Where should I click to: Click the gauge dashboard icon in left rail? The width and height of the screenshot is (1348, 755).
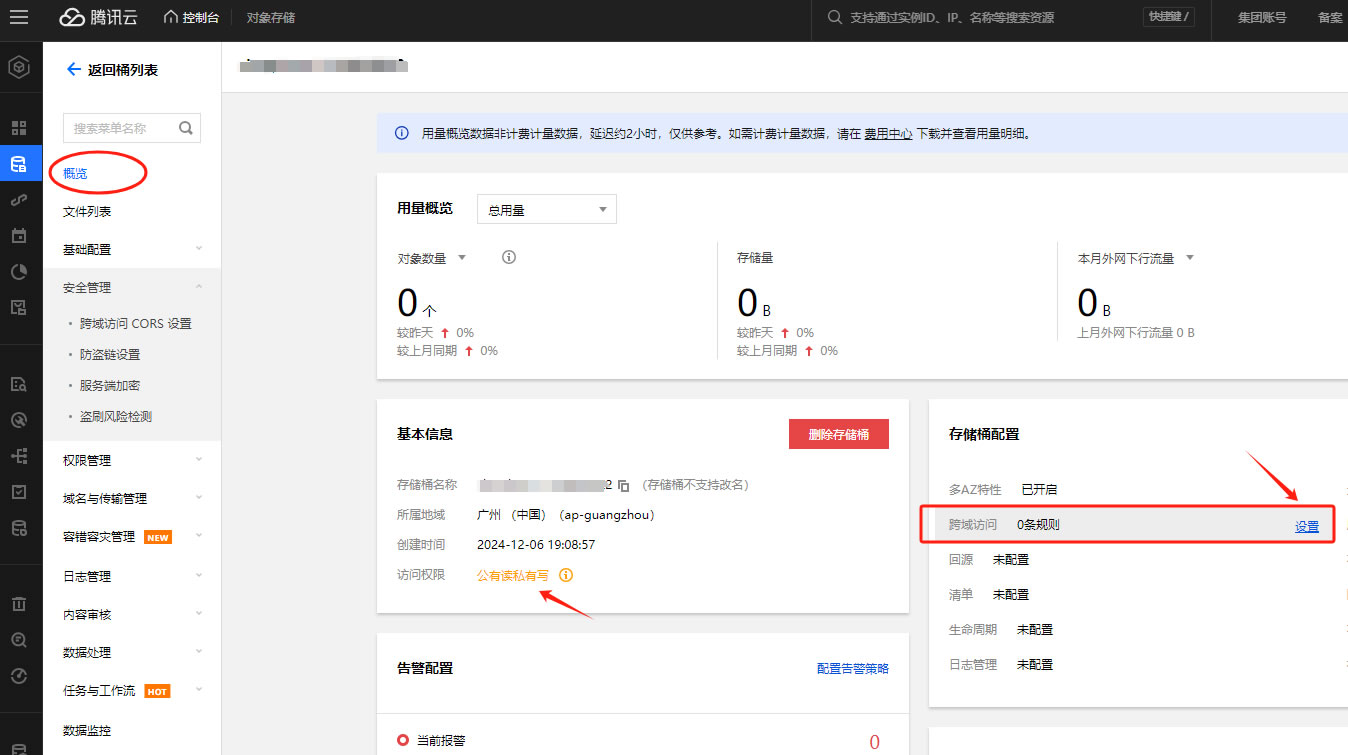[x=19, y=676]
